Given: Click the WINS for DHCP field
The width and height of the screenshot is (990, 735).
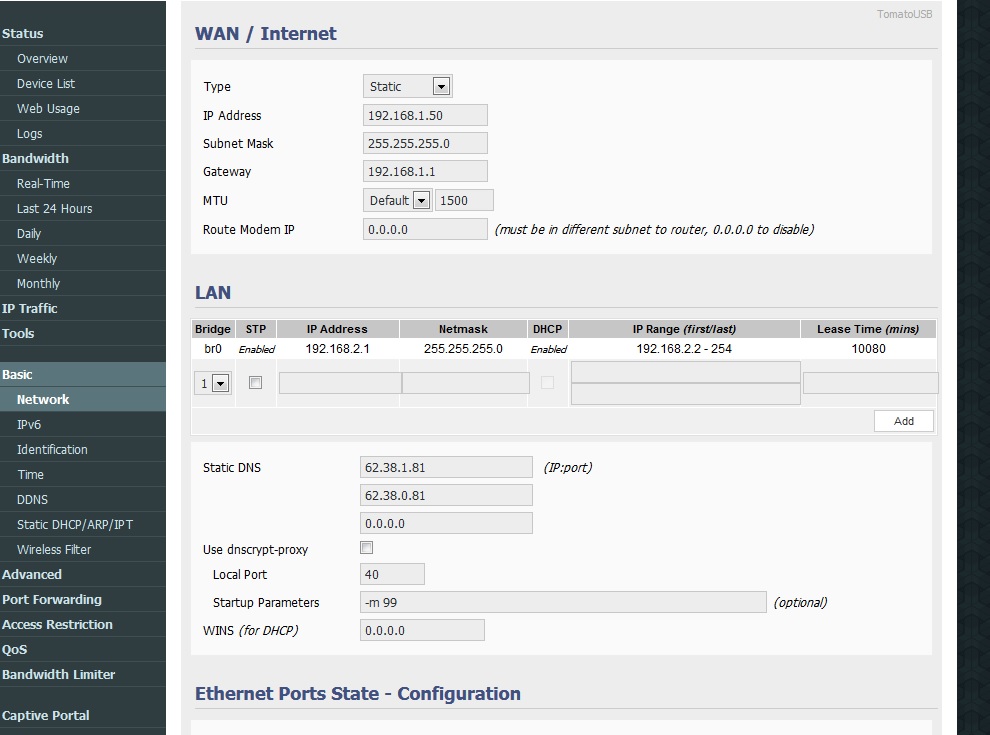Looking at the screenshot, I should pos(422,630).
